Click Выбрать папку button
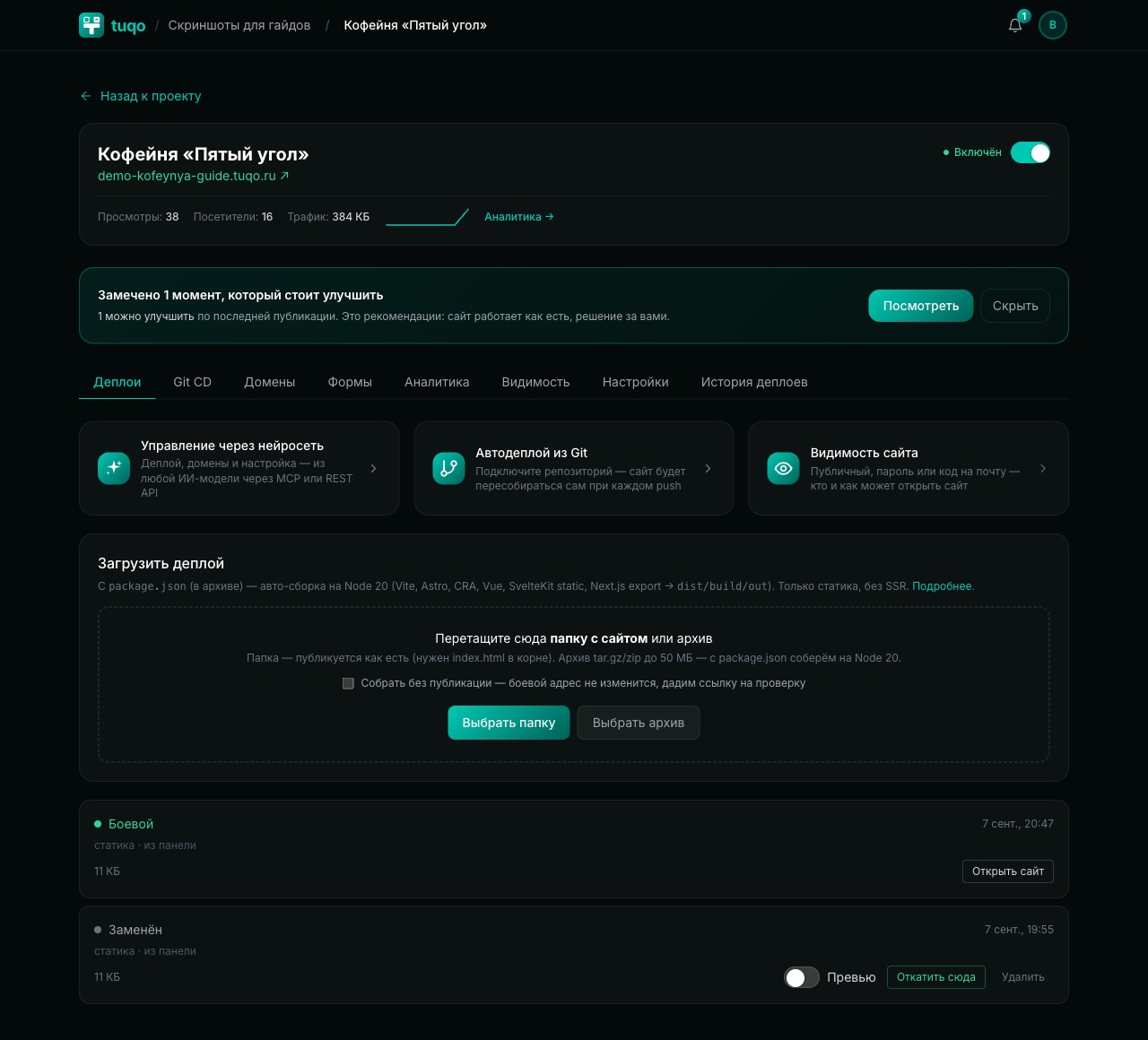The width and height of the screenshot is (1148, 1040). coord(509,723)
